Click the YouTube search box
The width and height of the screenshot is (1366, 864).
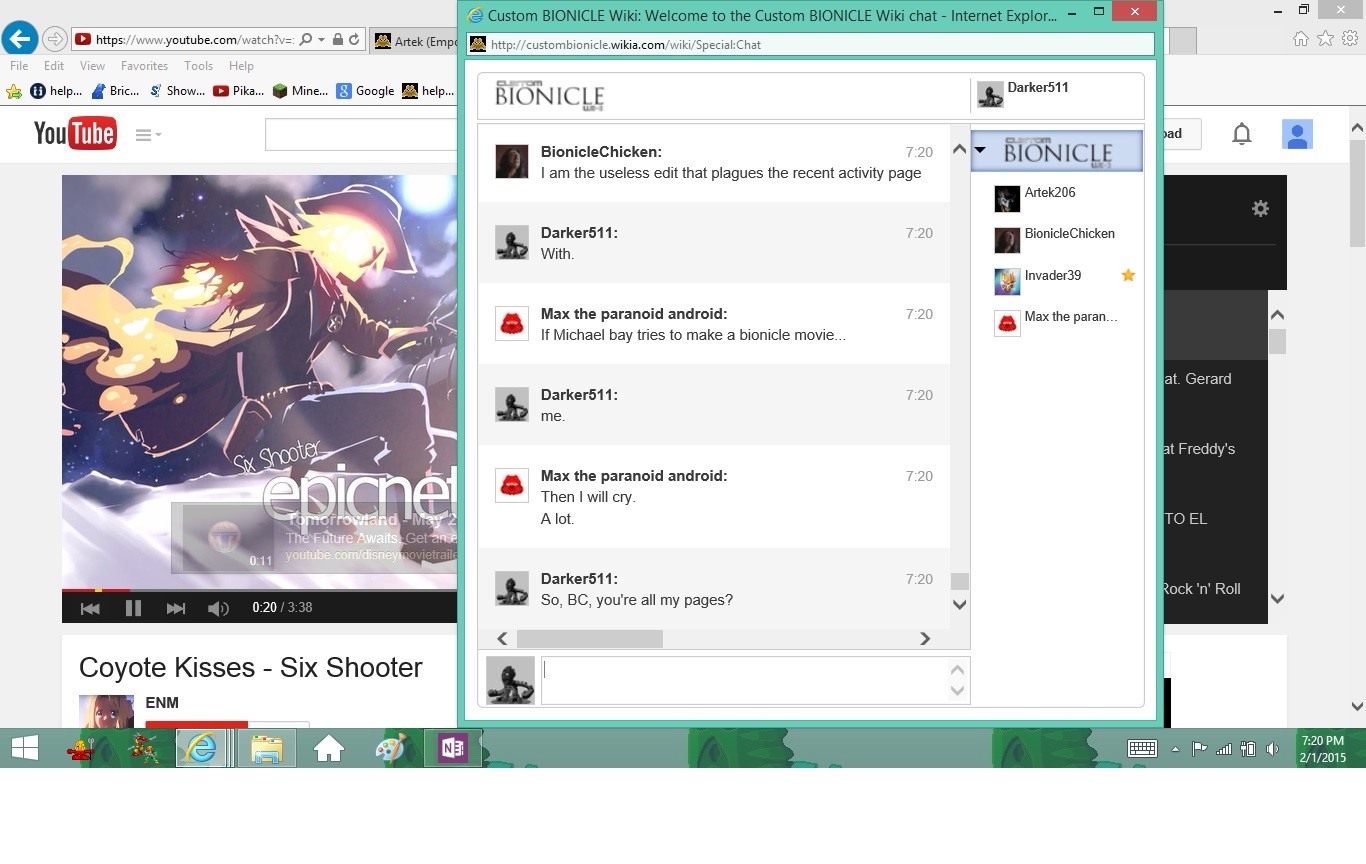click(361, 134)
